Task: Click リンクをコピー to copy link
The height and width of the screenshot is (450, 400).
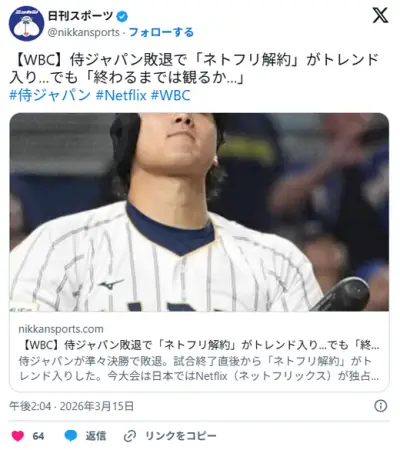Action: [x=180, y=436]
